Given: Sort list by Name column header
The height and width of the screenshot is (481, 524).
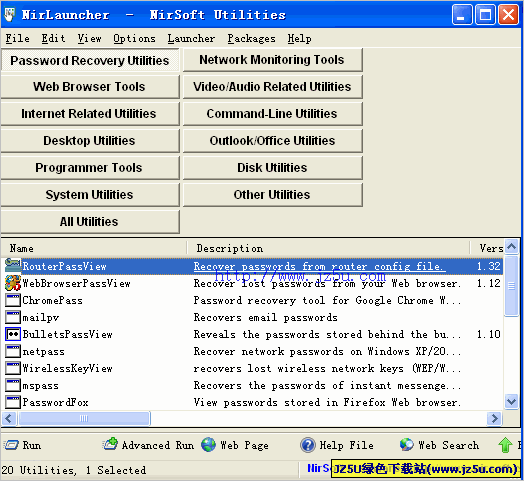Looking at the screenshot, I should click(x=94, y=248).
